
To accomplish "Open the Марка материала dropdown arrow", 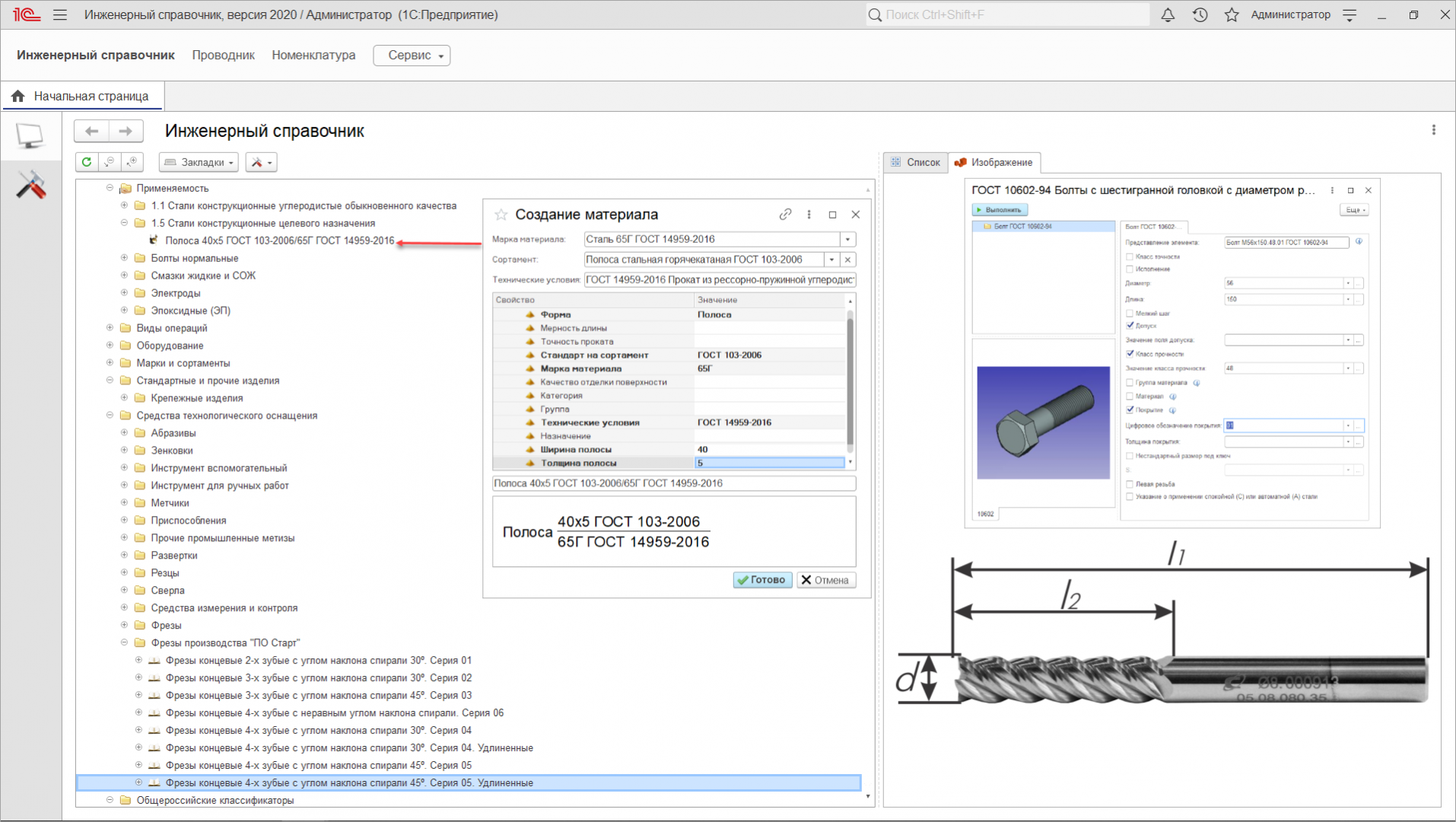I will click(847, 240).
